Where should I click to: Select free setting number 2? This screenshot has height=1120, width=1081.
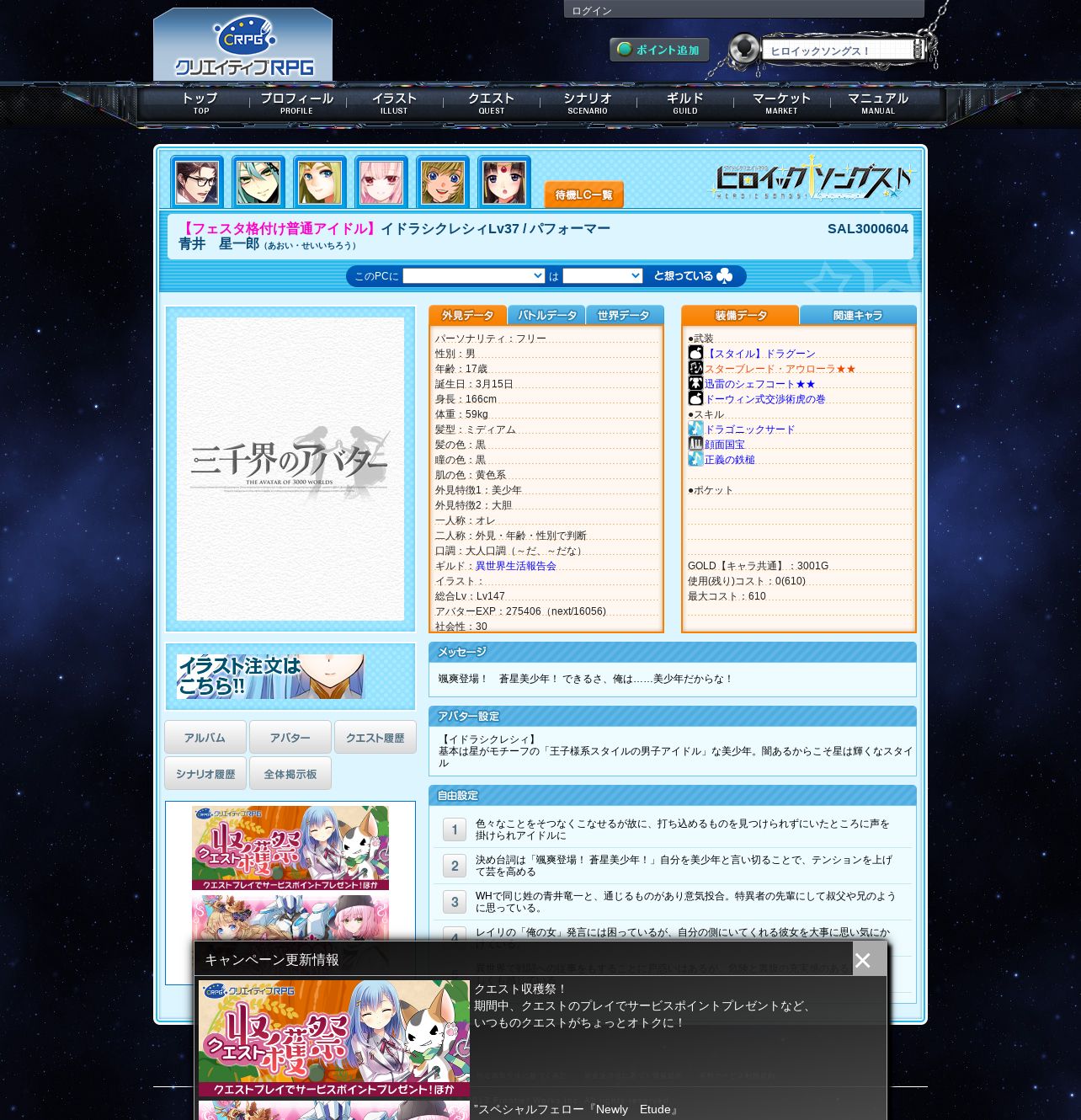pos(455,866)
